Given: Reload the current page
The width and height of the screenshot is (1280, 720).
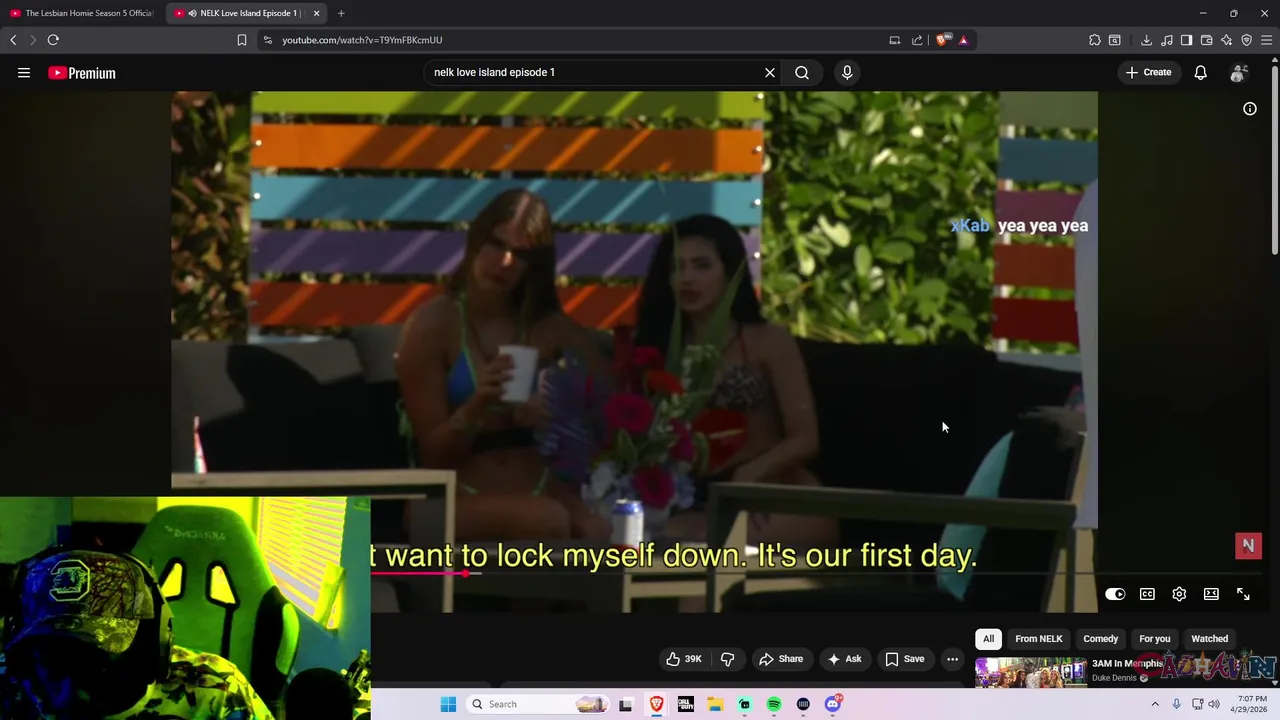Looking at the screenshot, I should (x=53, y=40).
